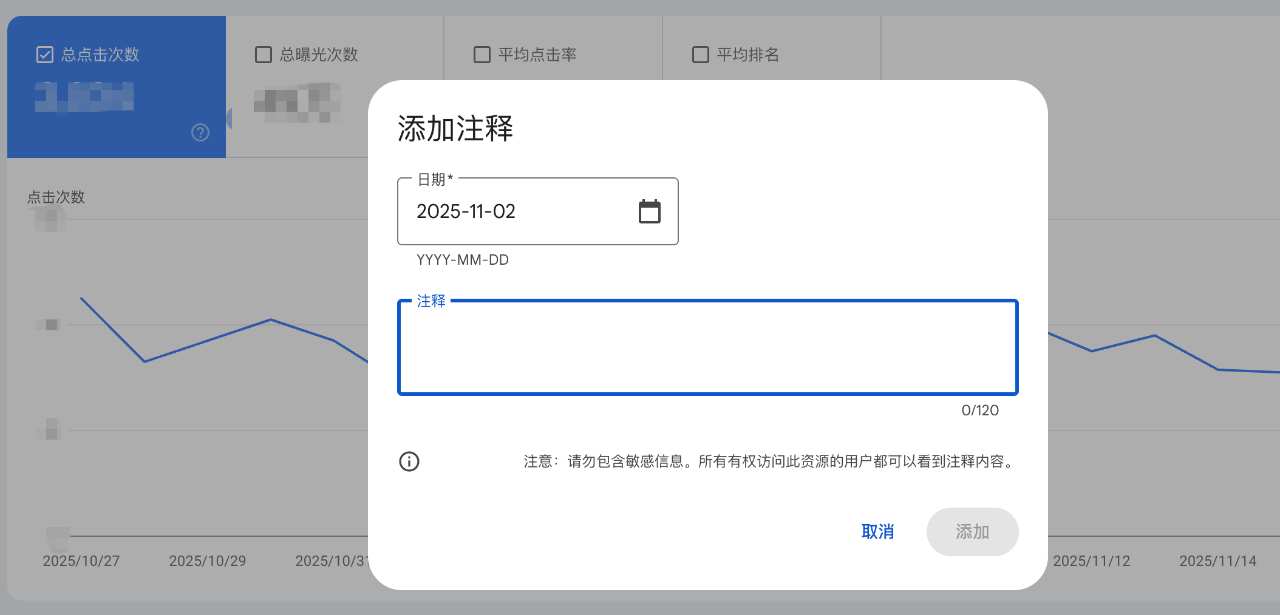
Task: Open the calendar date picker icon
Action: point(650,211)
